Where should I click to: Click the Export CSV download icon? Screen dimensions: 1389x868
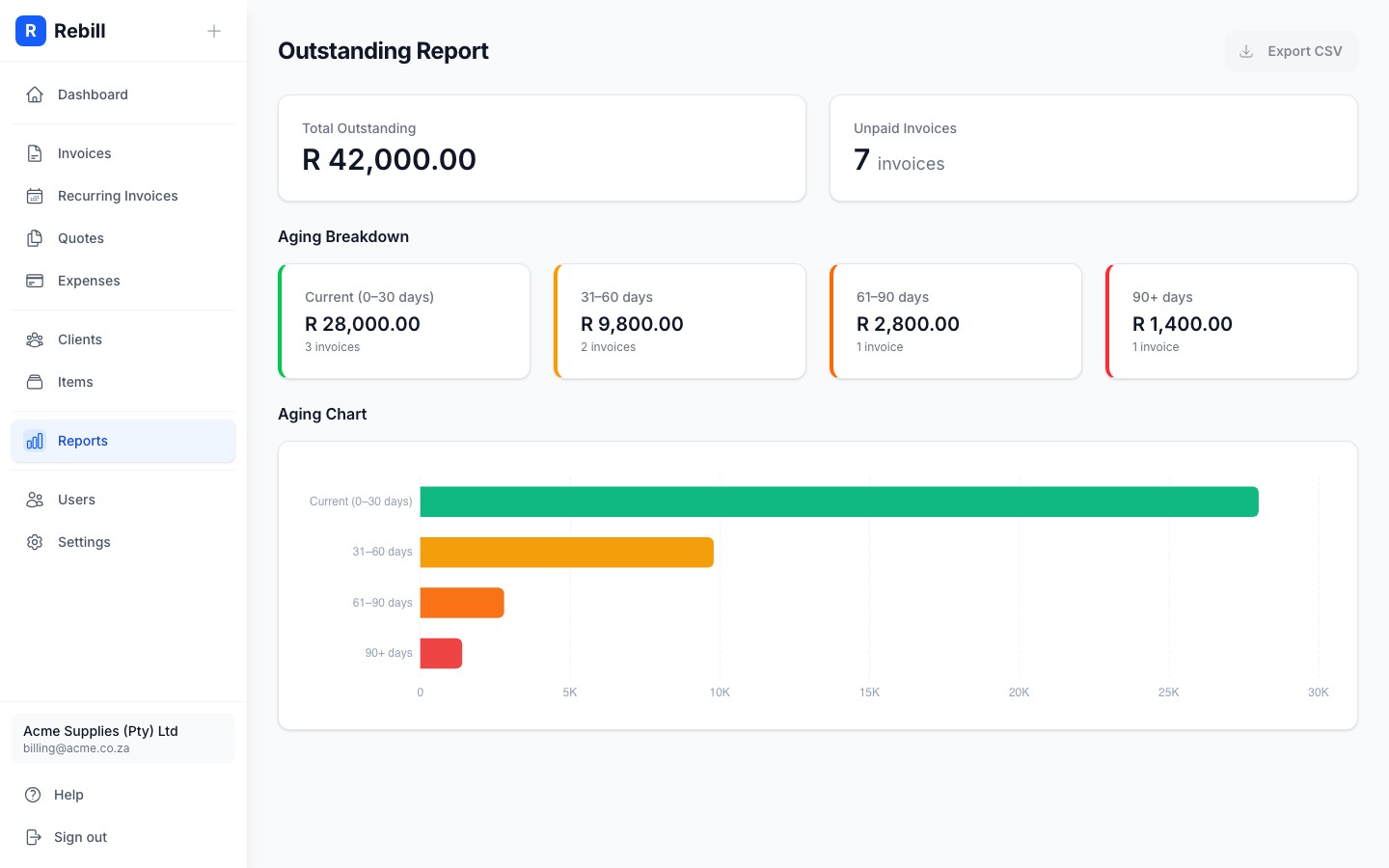[1246, 51]
